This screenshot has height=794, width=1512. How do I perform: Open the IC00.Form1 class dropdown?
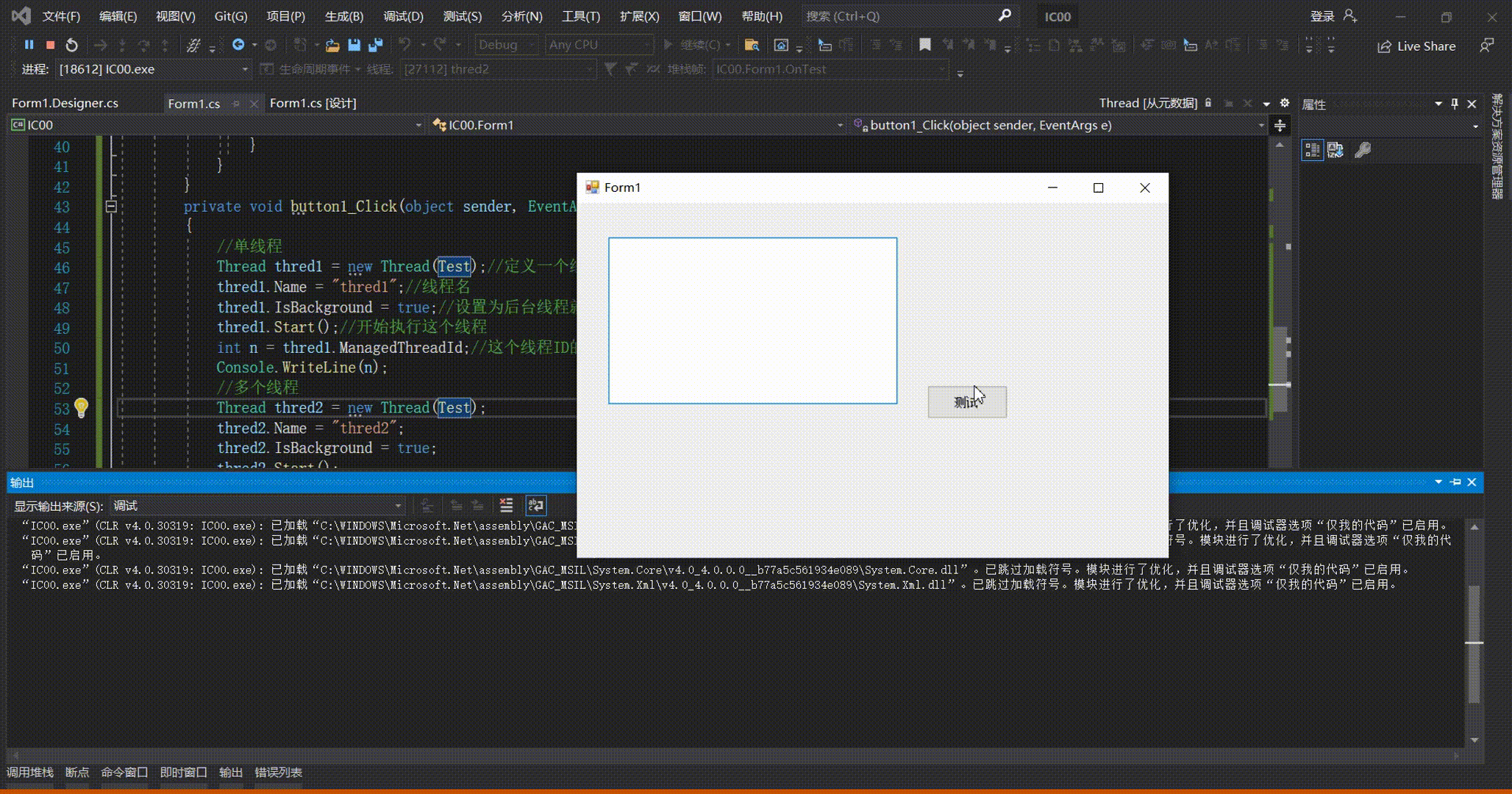[839, 125]
